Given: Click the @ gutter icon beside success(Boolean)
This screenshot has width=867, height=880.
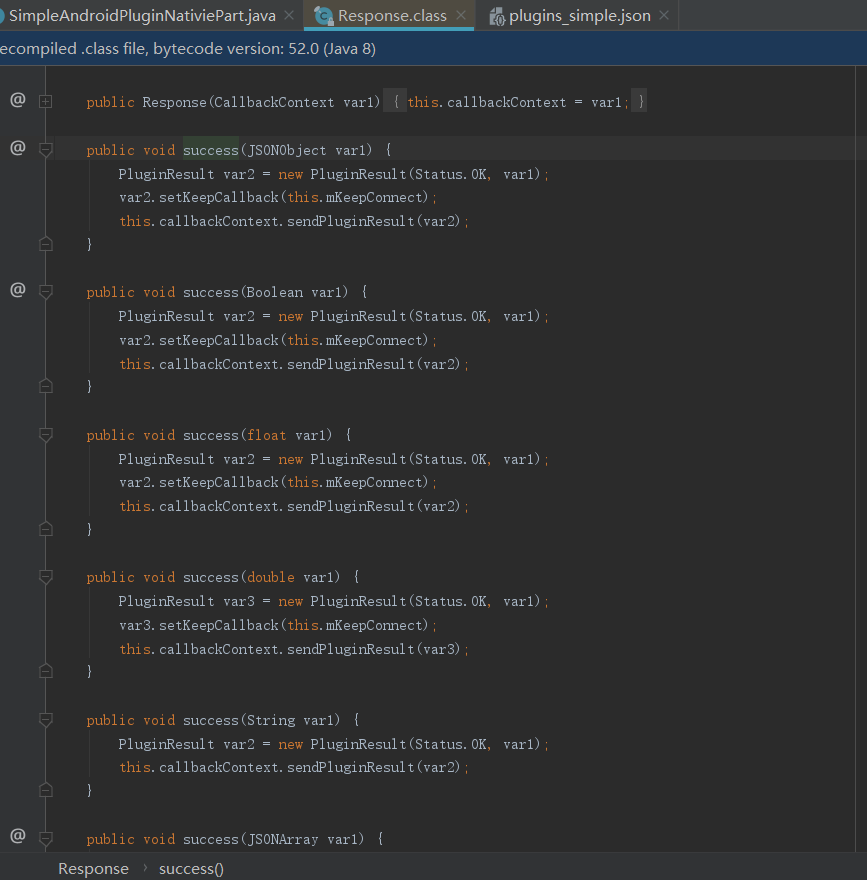Looking at the screenshot, I should point(18,290).
